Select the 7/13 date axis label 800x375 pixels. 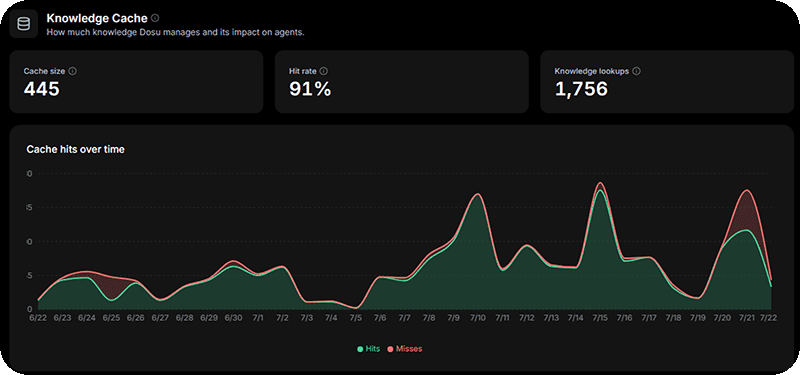[552, 318]
